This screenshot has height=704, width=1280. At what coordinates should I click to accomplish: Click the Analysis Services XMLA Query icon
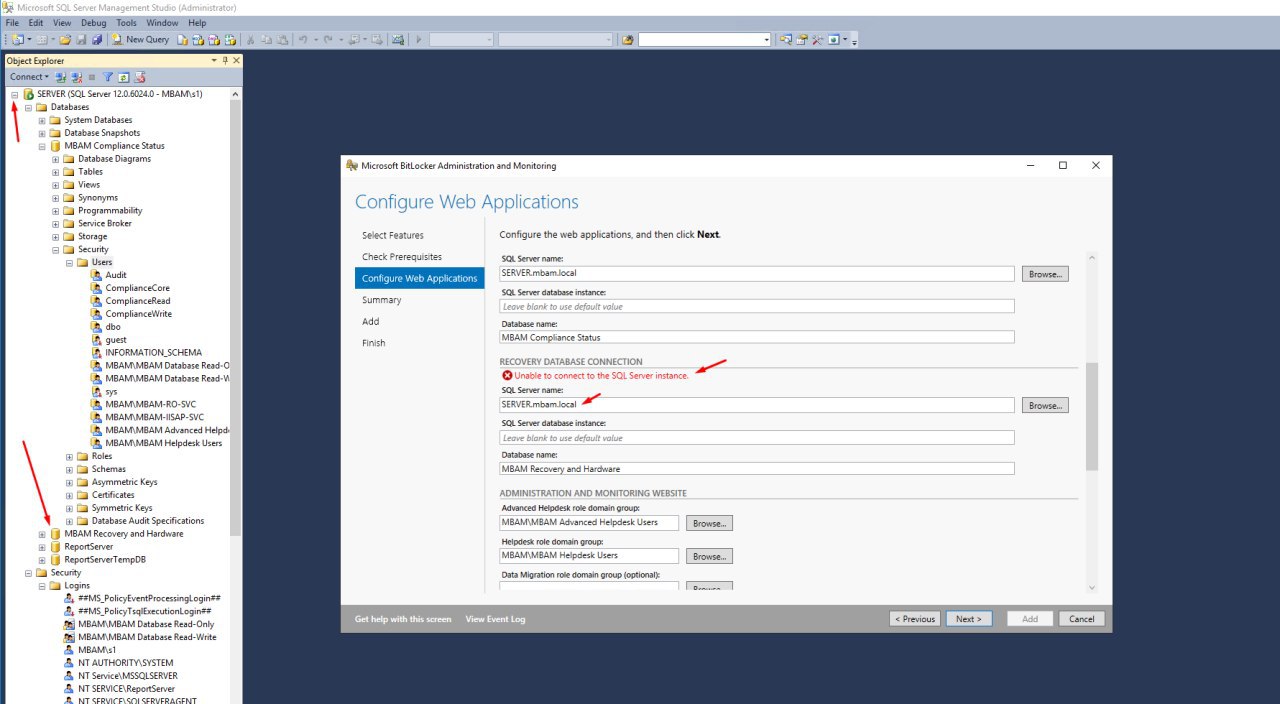[x=230, y=39]
